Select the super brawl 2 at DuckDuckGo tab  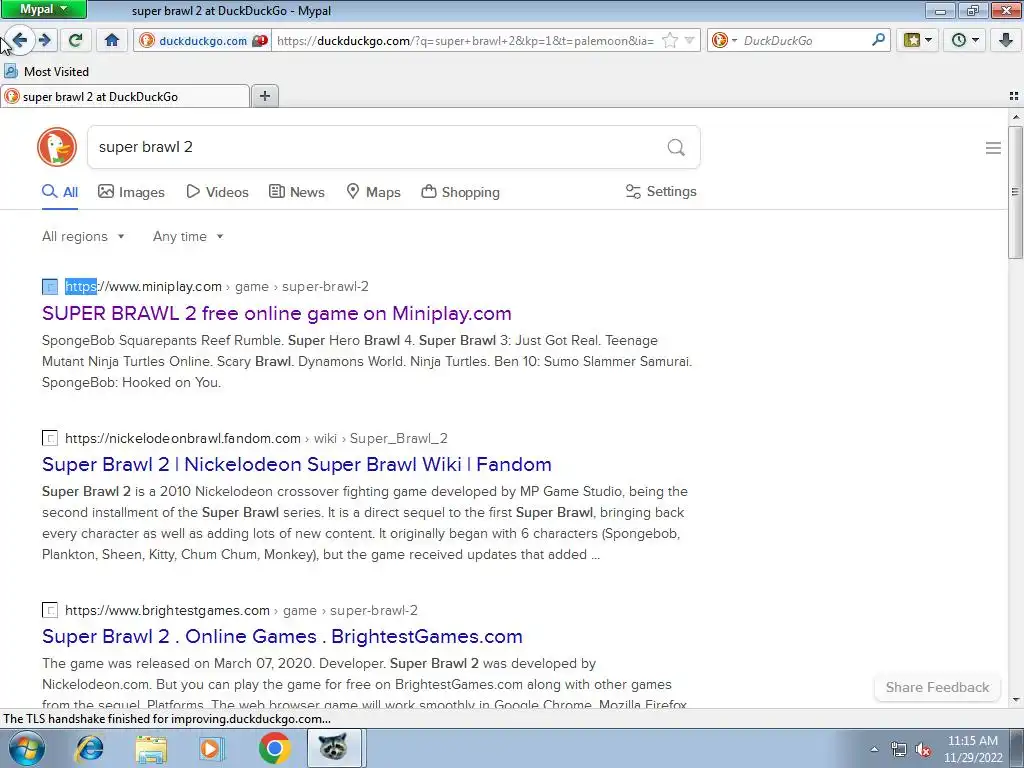pos(125,97)
